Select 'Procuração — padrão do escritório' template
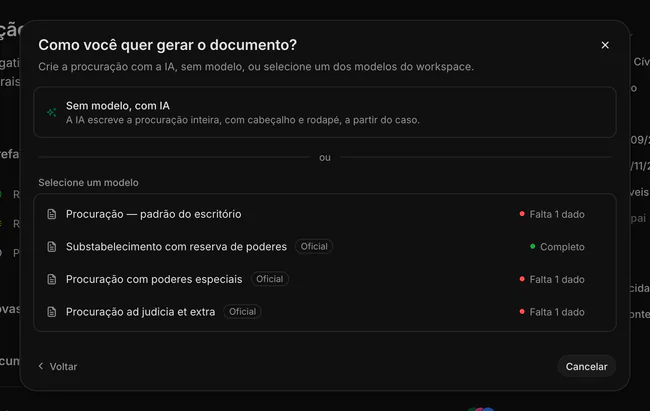Screen dimensions: 650x411 coord(325,214)
